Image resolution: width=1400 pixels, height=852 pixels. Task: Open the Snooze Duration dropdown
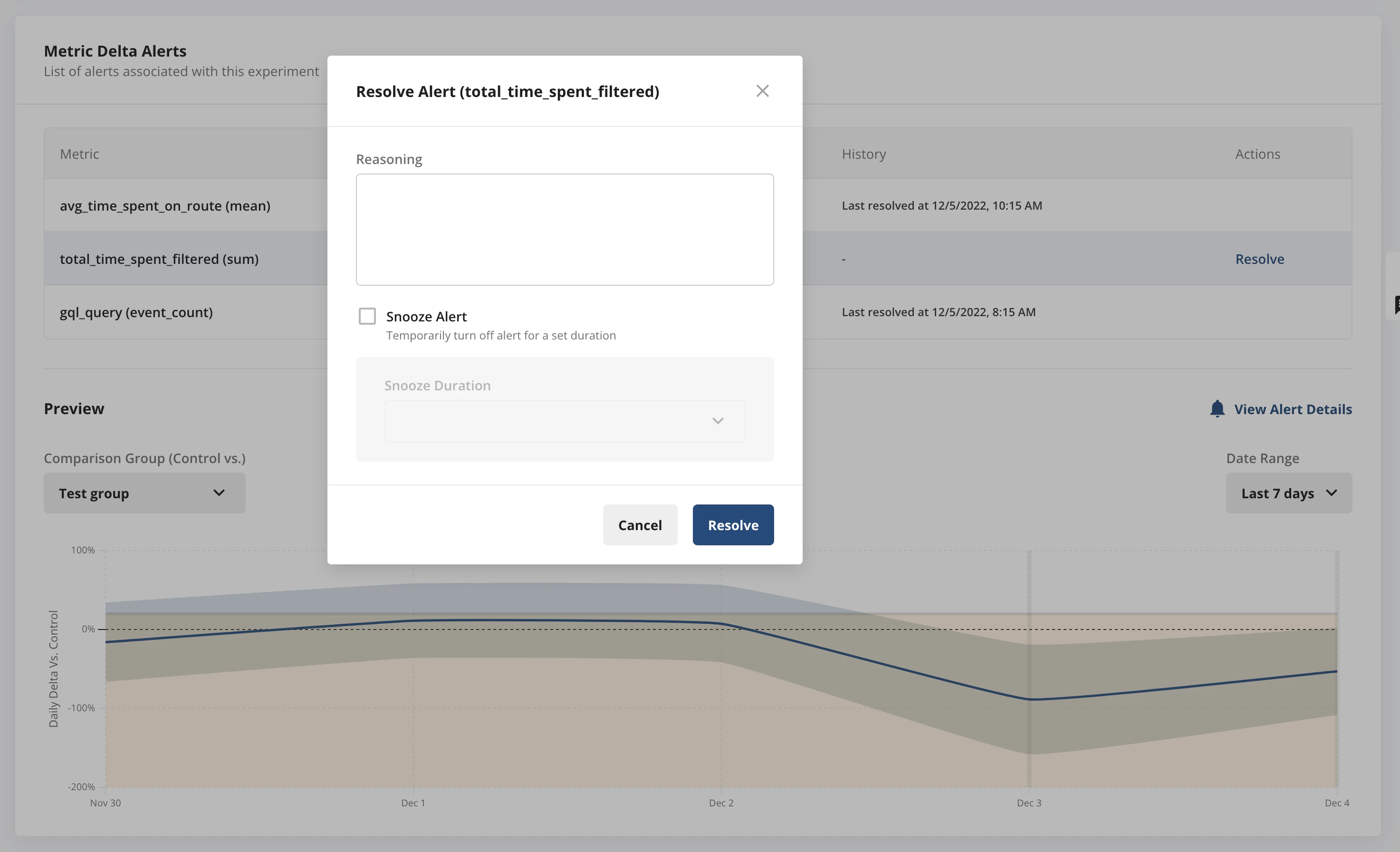[x=565, y=421]
